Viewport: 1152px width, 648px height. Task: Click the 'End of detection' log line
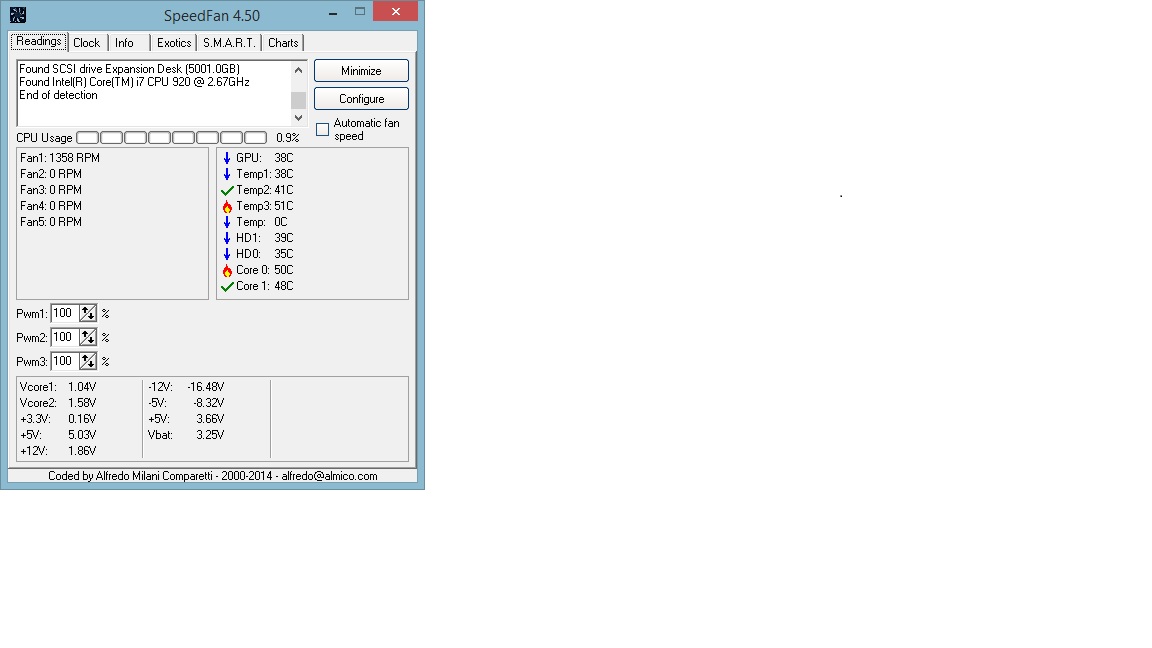click(58, 96)
